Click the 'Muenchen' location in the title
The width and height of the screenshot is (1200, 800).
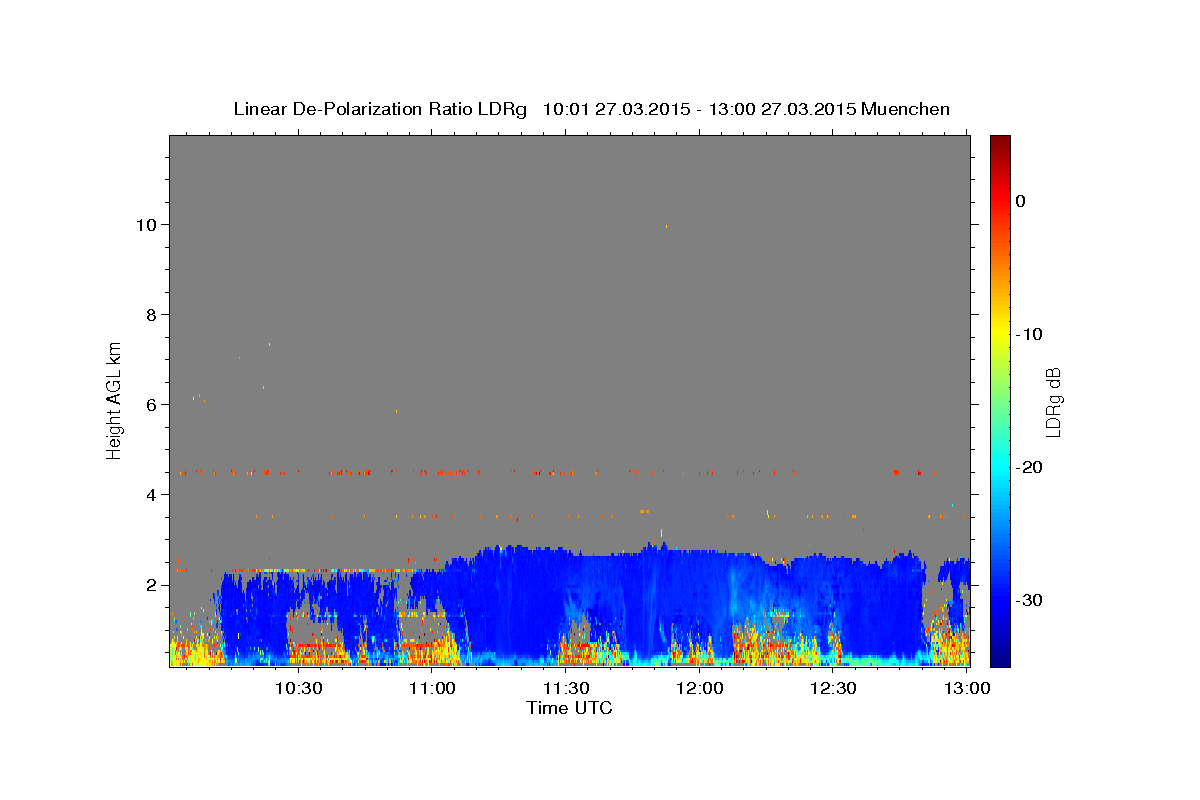coord(905,109)
